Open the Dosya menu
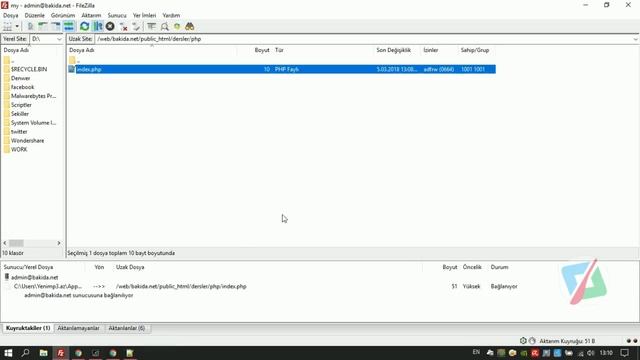This screenshot has height=360, width=640. (11, 15)
